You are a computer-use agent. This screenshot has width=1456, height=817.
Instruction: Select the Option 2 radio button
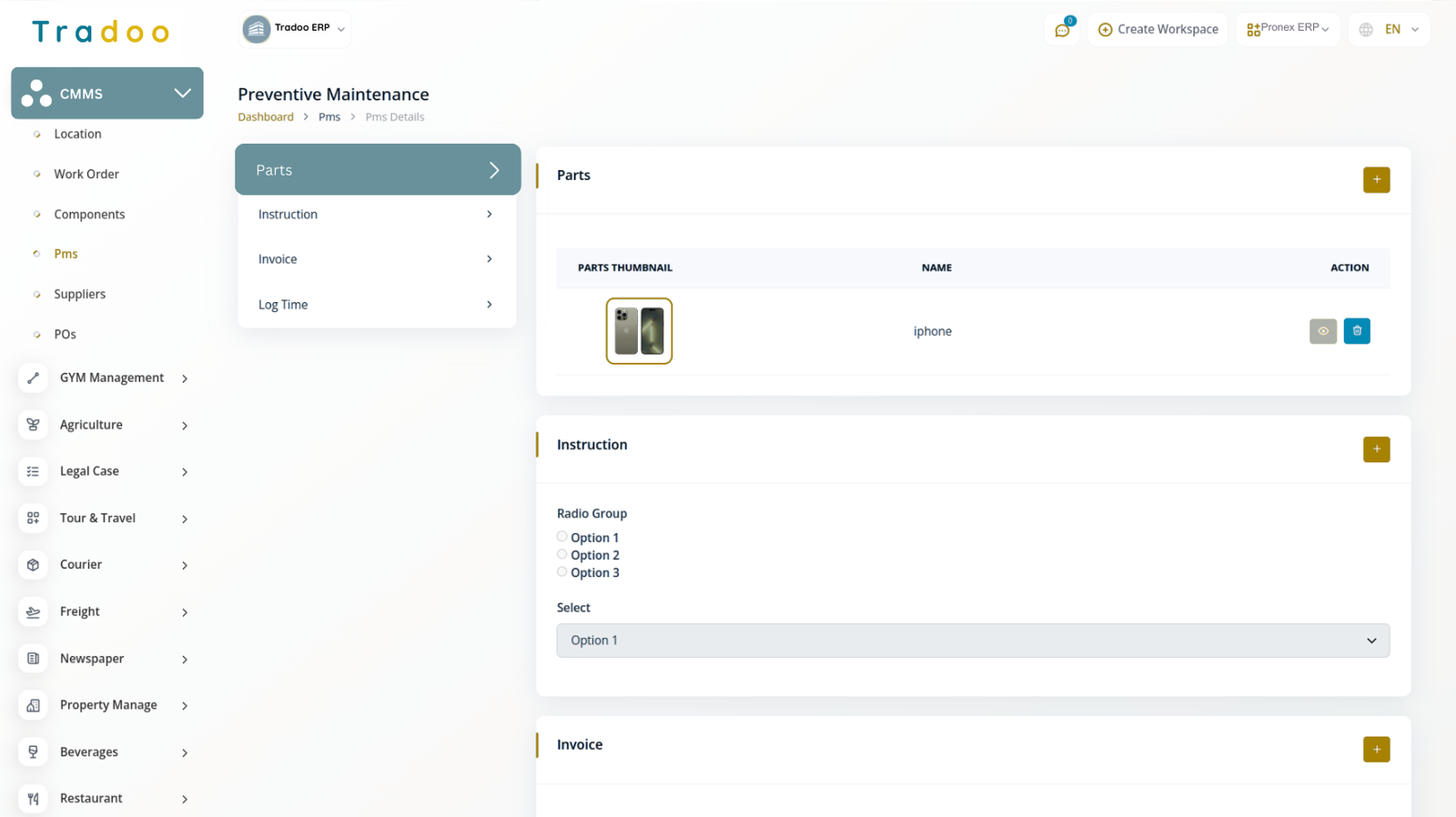tap(562, 554)
